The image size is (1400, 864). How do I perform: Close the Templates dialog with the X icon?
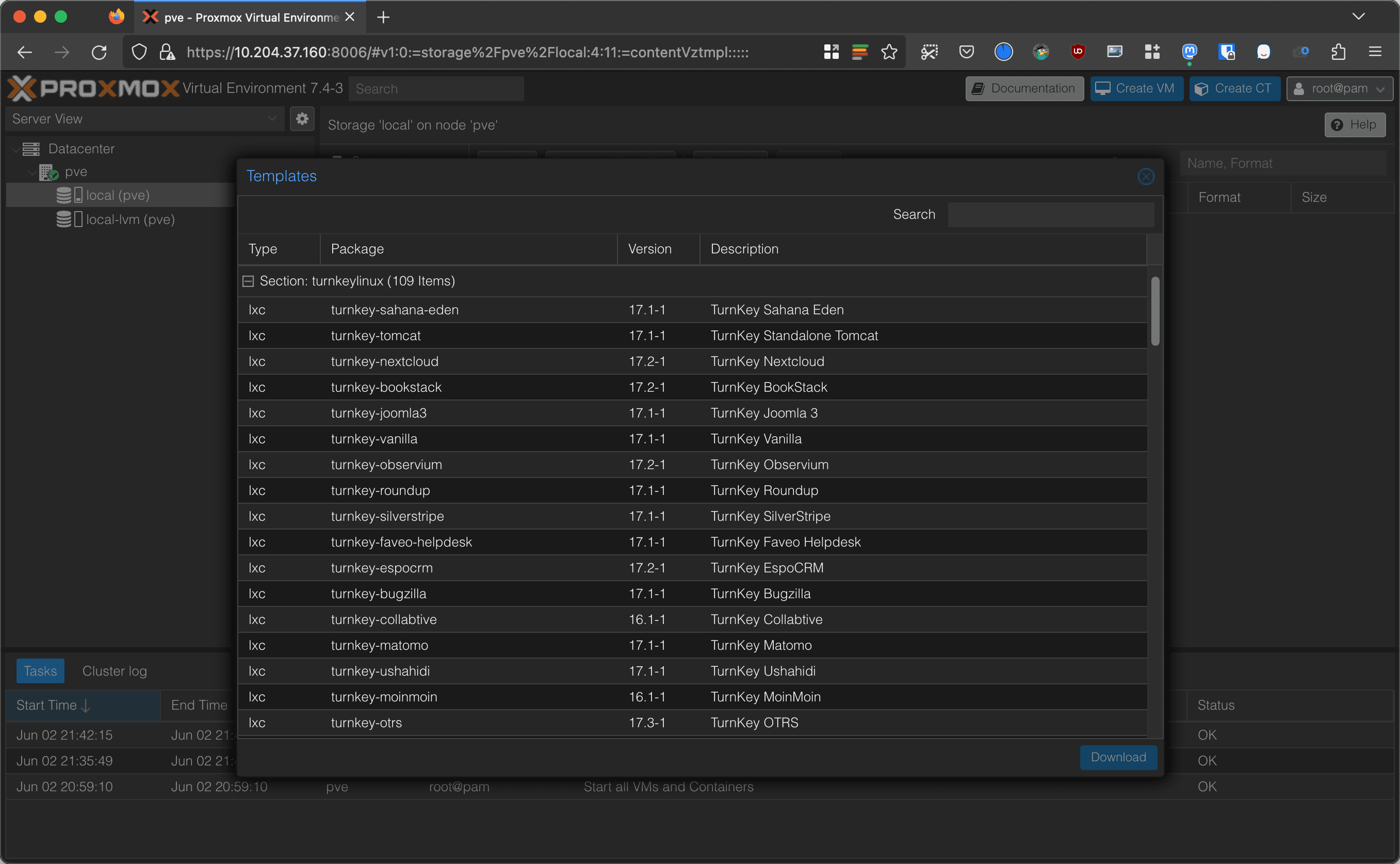pos(1145,177)
